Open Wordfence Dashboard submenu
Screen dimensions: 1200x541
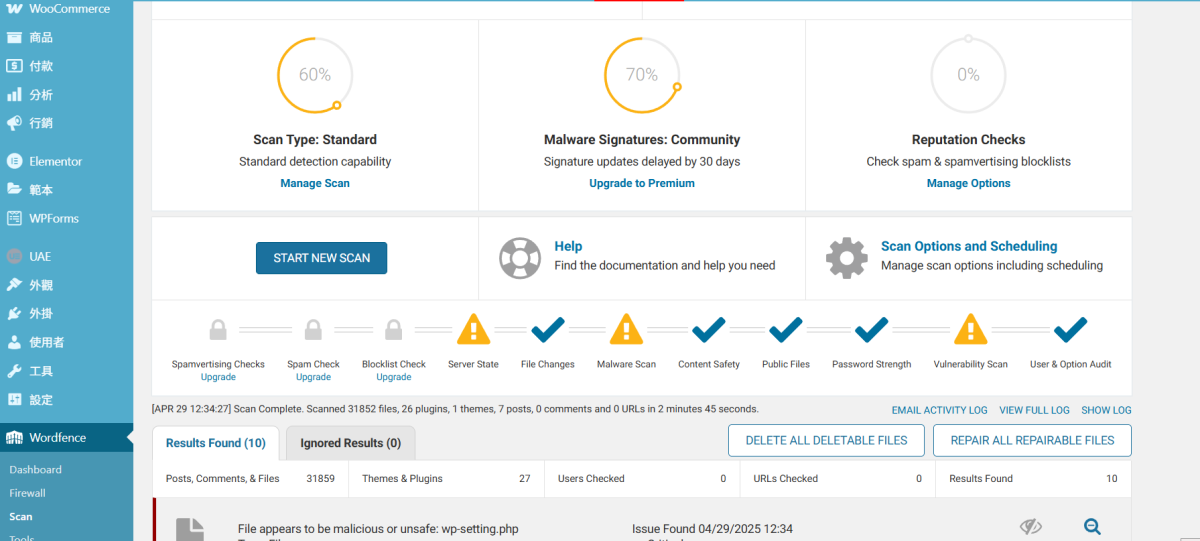36,469
